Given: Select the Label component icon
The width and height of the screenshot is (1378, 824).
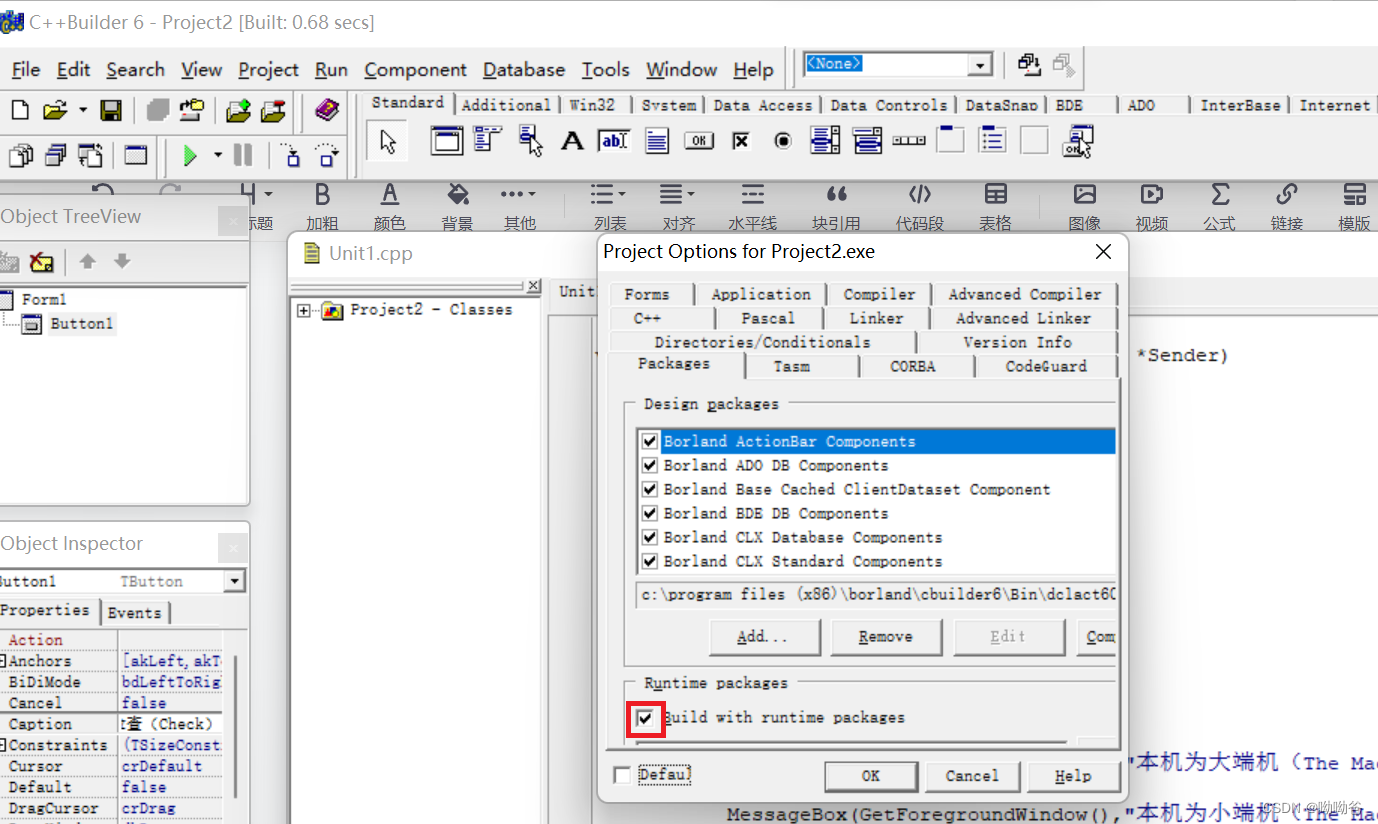Looking at the screenshot, I should (x=572, y=141).
